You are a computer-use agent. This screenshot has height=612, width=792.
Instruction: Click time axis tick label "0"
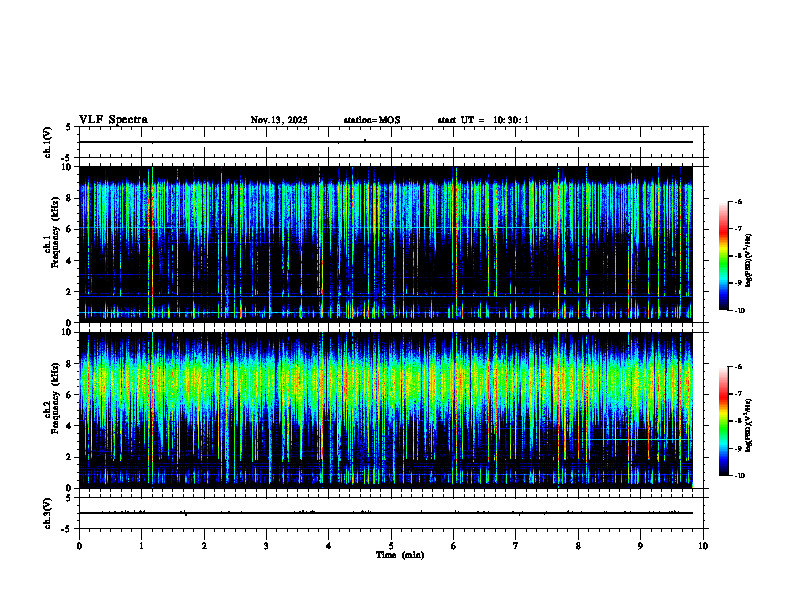[79, 546]
